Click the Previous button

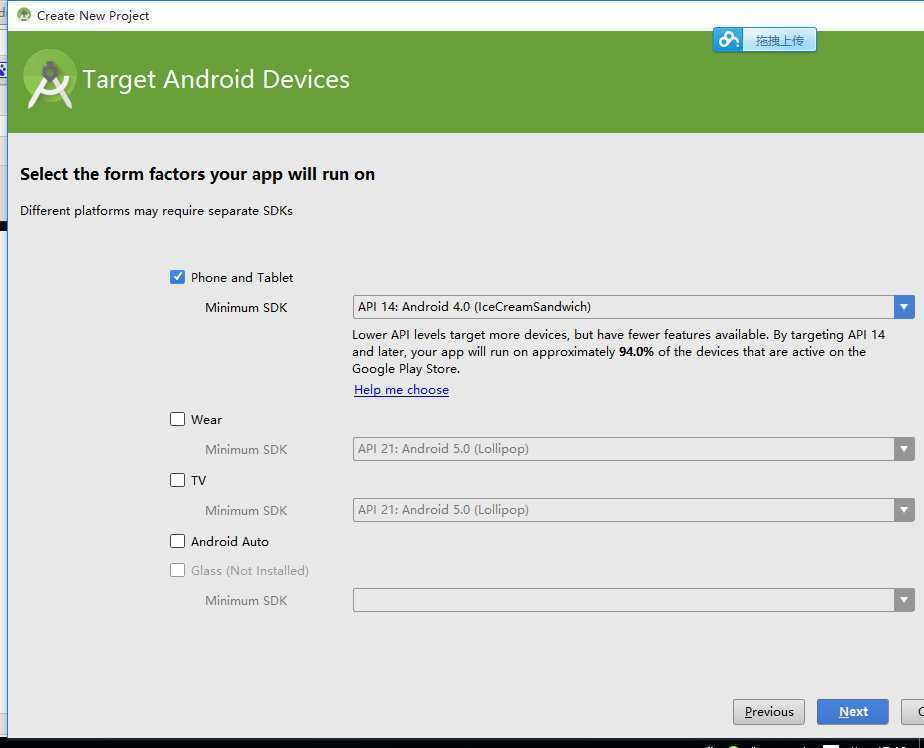[769, 712]
